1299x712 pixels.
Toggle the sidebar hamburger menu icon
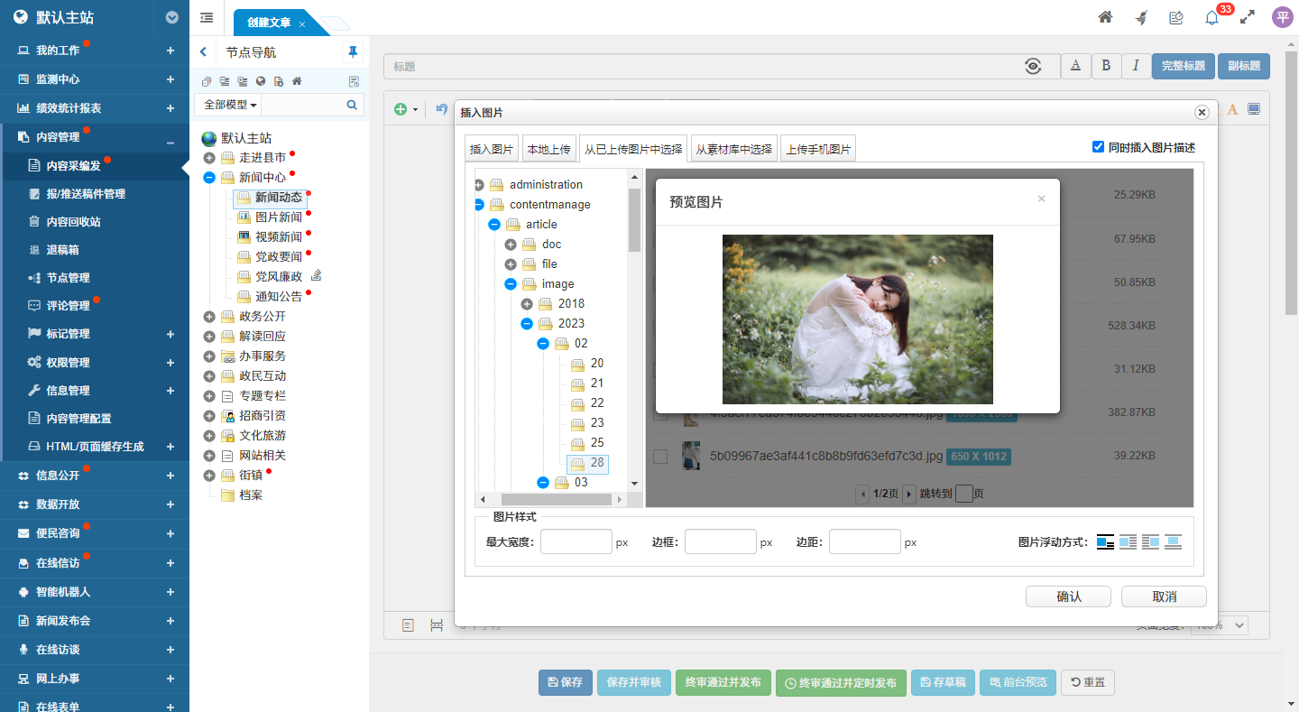point(207,18)
